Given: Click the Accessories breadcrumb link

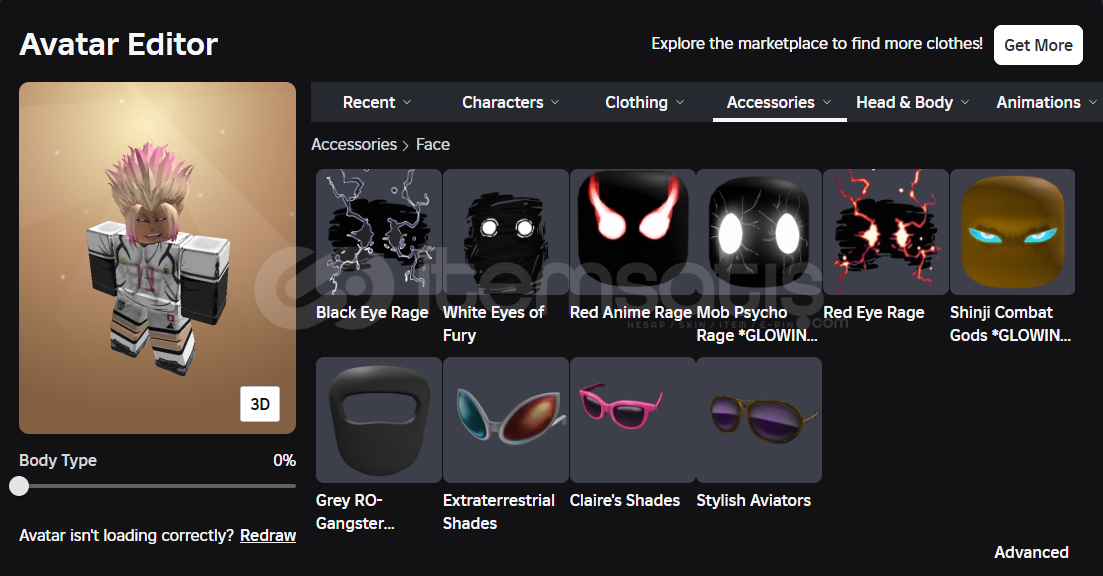Looking at the screenshot, I should coord(354,144).
